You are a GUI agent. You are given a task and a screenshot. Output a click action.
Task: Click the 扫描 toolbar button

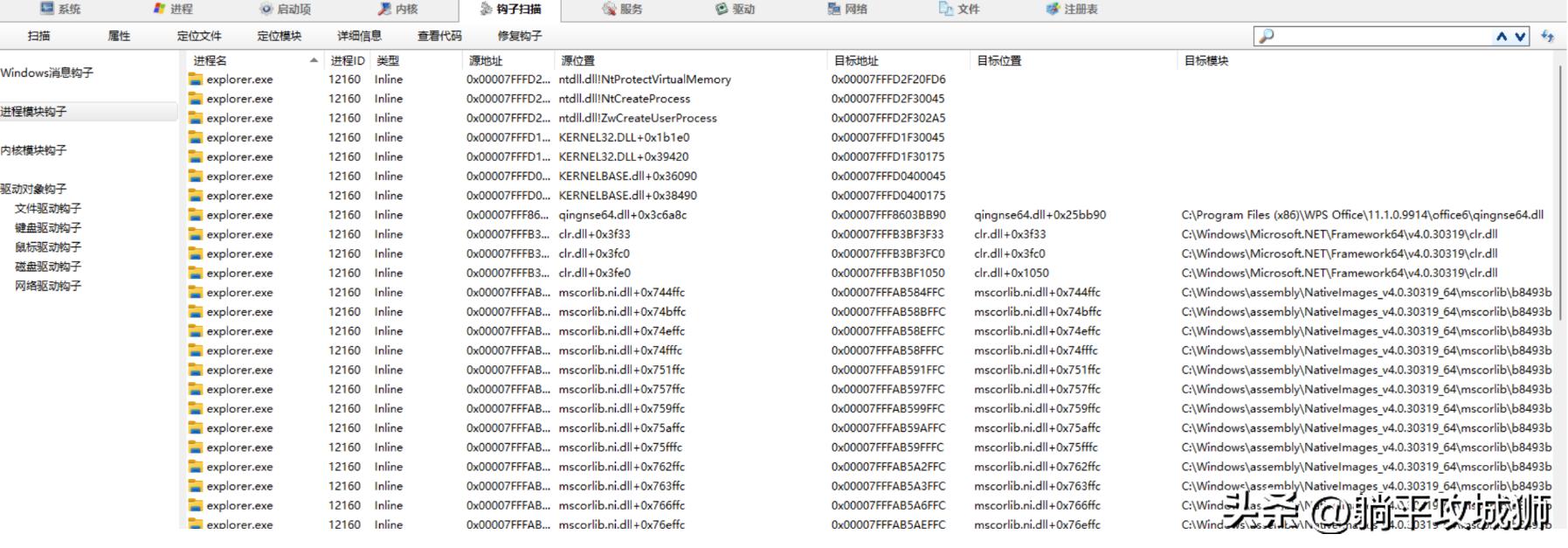click(x=38, y=36)
